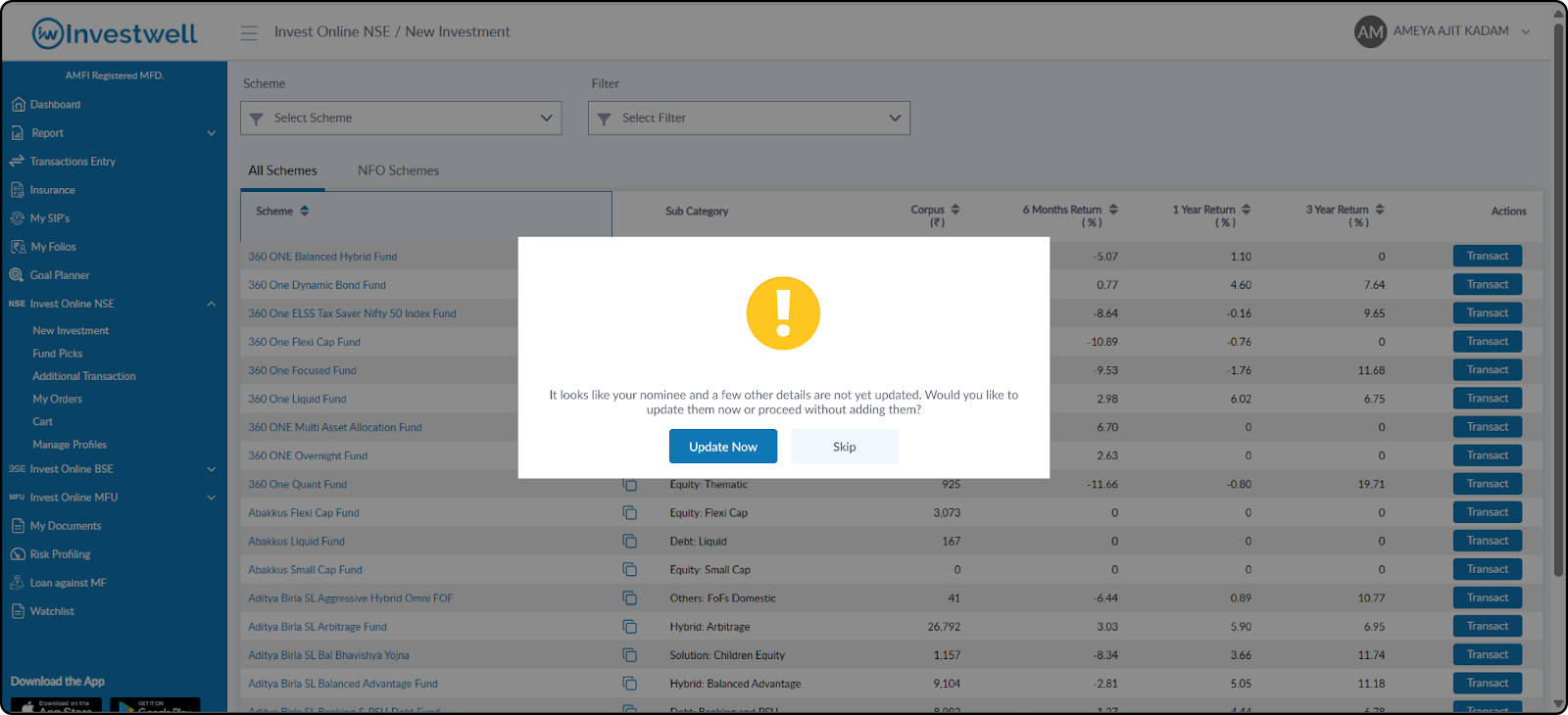Open the 360 One Focused Fund link
Viewport: 1568px width, 715px height.
pos(302,371)
